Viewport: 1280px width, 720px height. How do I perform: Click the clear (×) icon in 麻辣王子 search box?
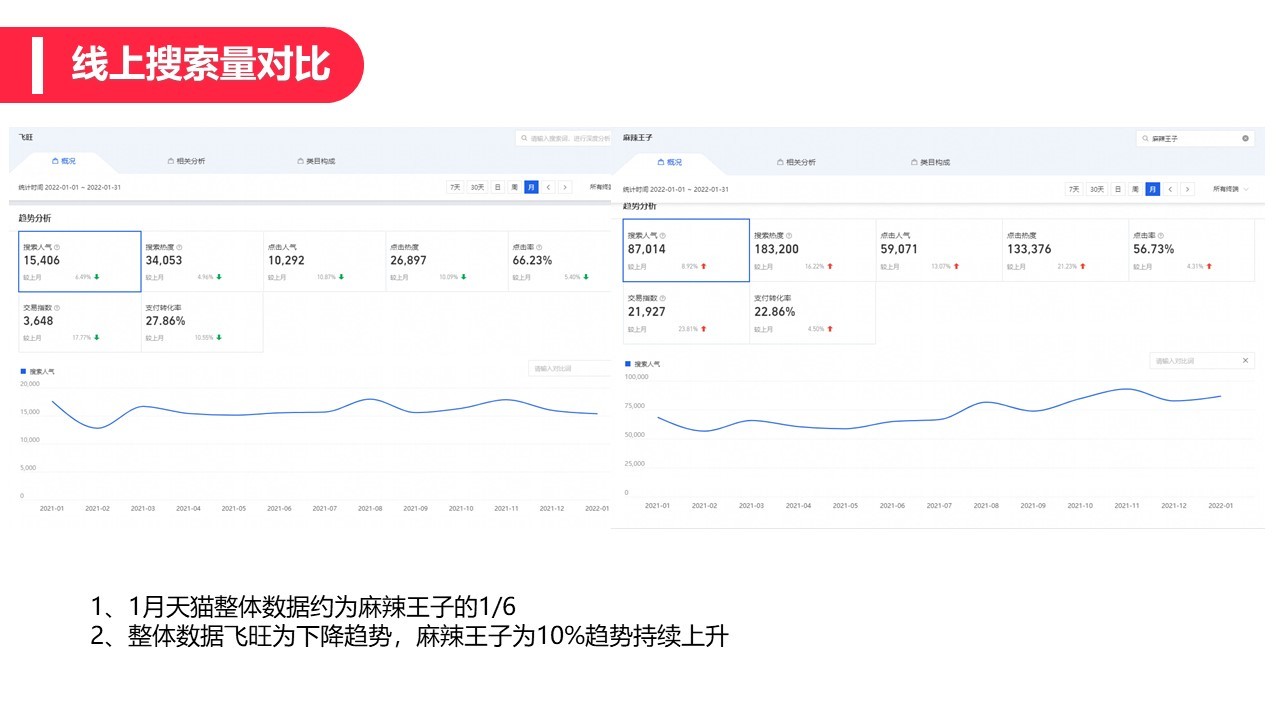pyautogui.click(x=1244, y=138)
